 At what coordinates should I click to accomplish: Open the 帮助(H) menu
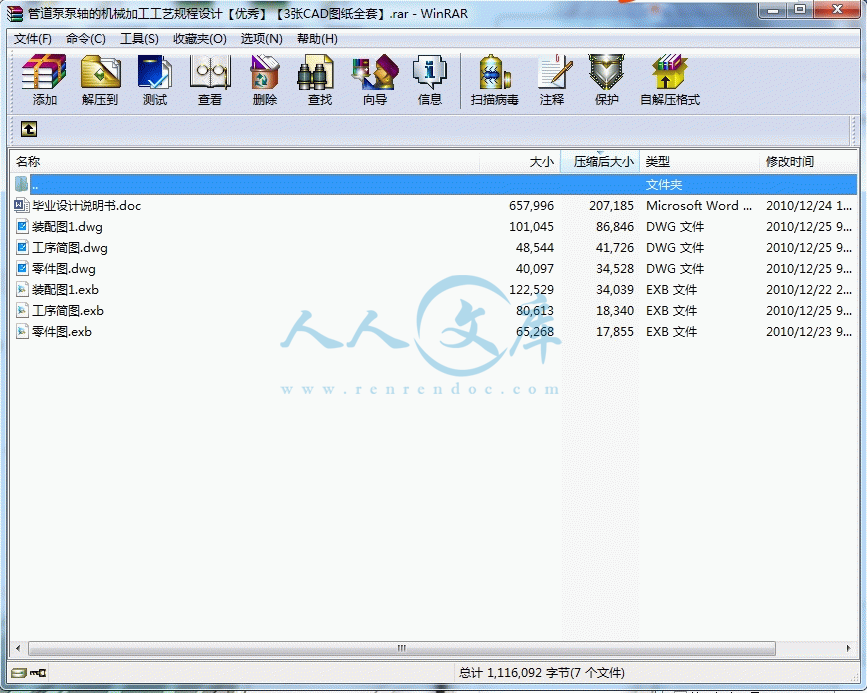(x=317, y=39)
